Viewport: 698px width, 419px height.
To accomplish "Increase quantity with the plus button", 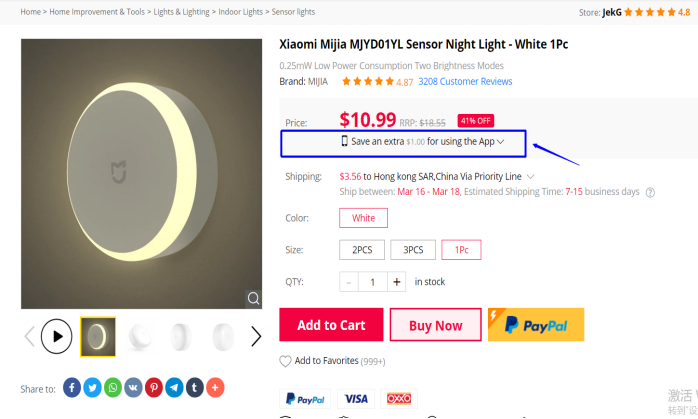I will coord(397,282).
